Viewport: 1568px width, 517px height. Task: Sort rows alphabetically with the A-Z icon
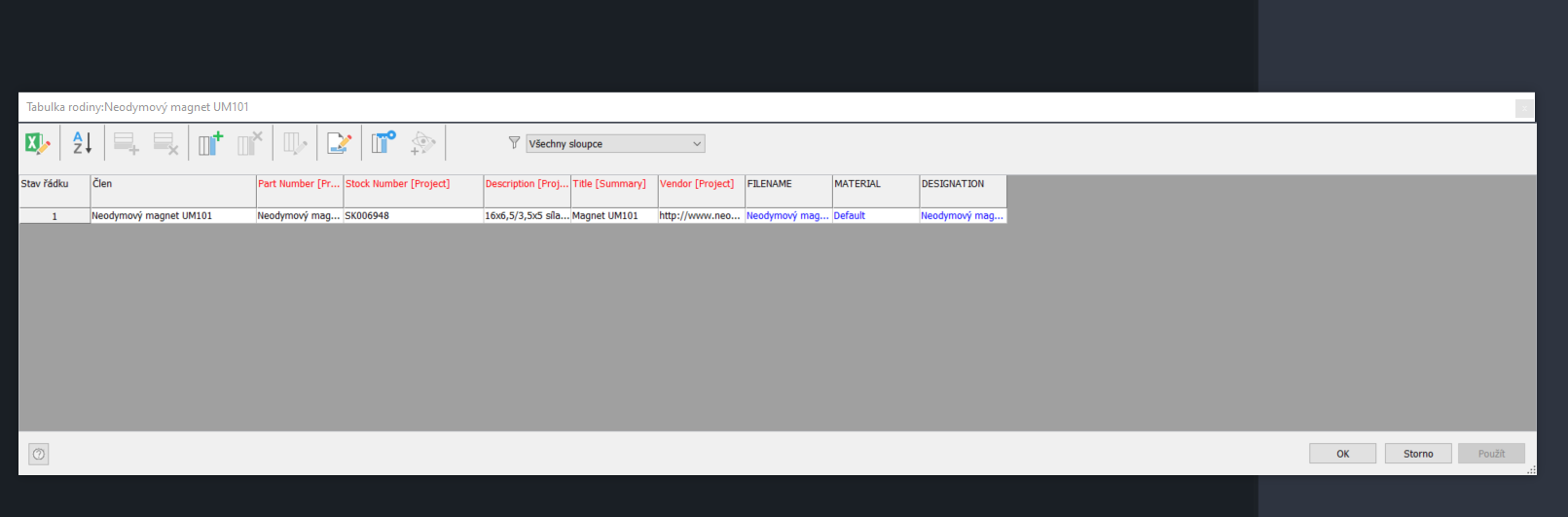[83, 144]
